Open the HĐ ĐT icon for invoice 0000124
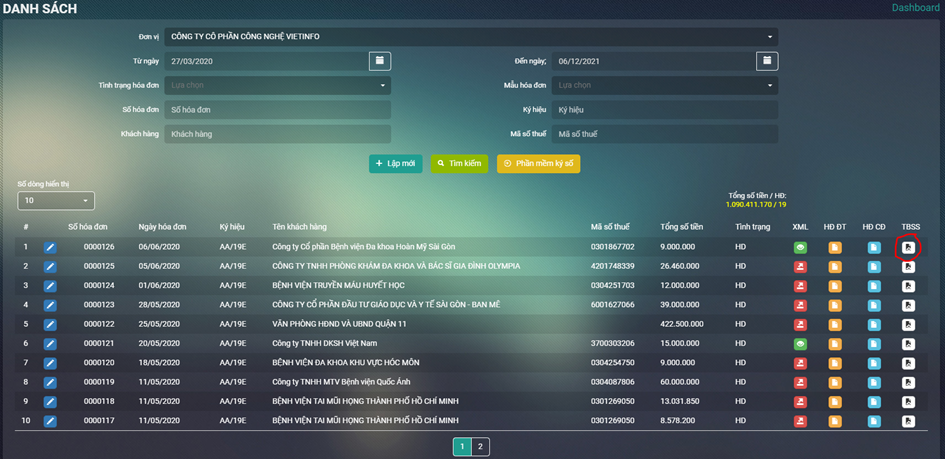This screenshot has width=945, height=459. tap(835, 286)
